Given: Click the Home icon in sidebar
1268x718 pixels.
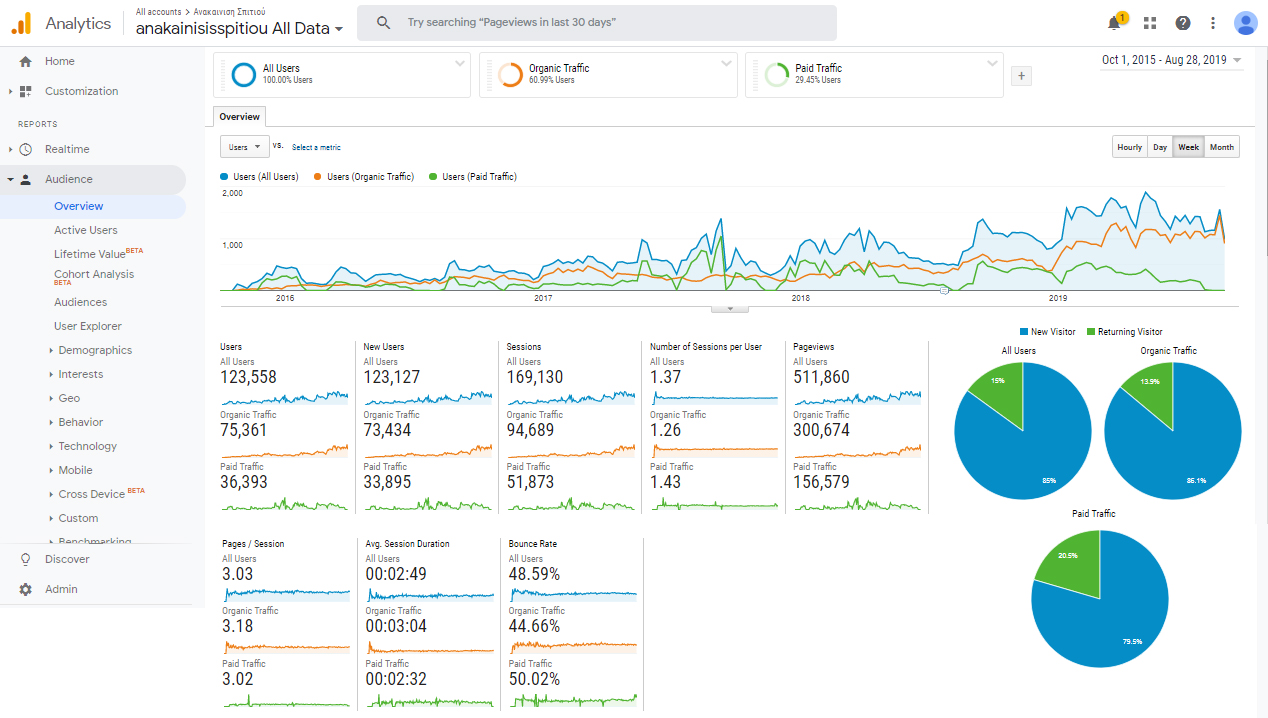Looking at the screenshot, I should coord(25,61).
